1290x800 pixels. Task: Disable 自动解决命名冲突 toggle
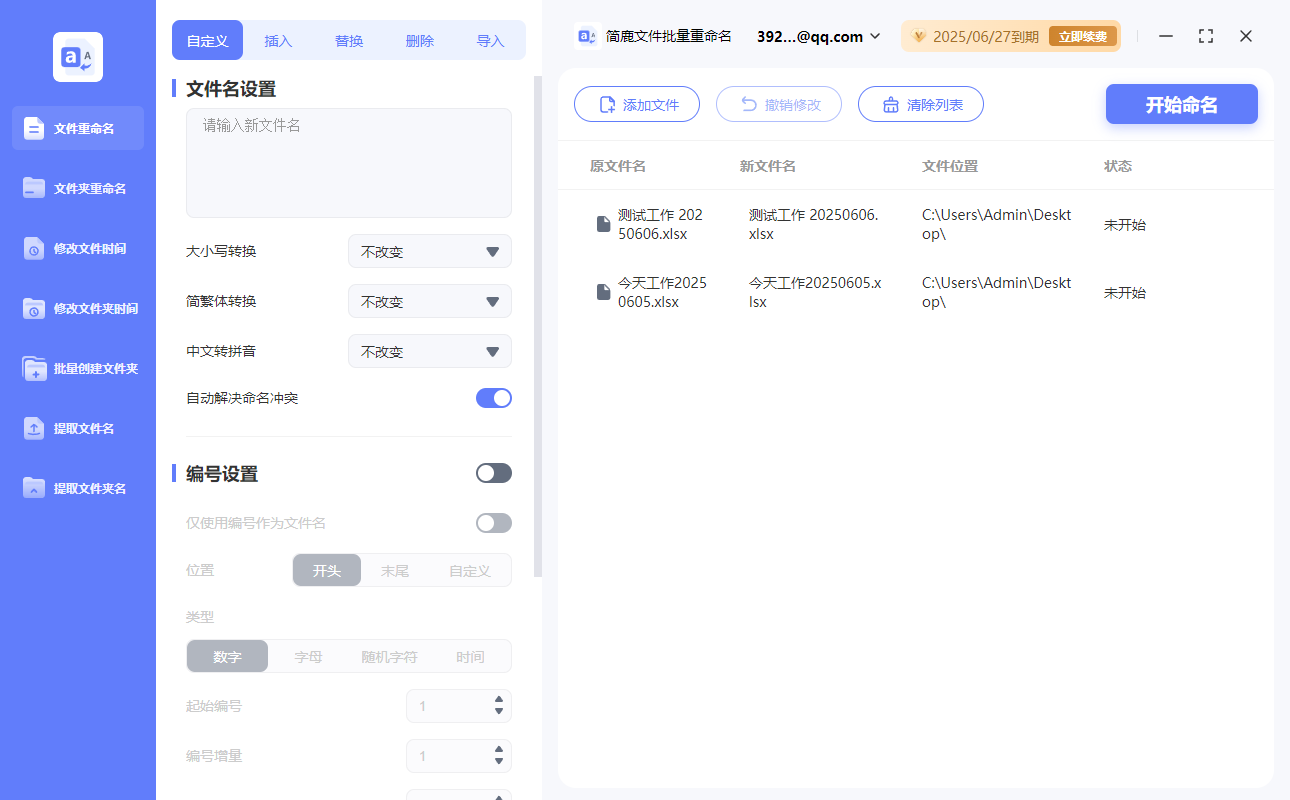coord(493,397)
